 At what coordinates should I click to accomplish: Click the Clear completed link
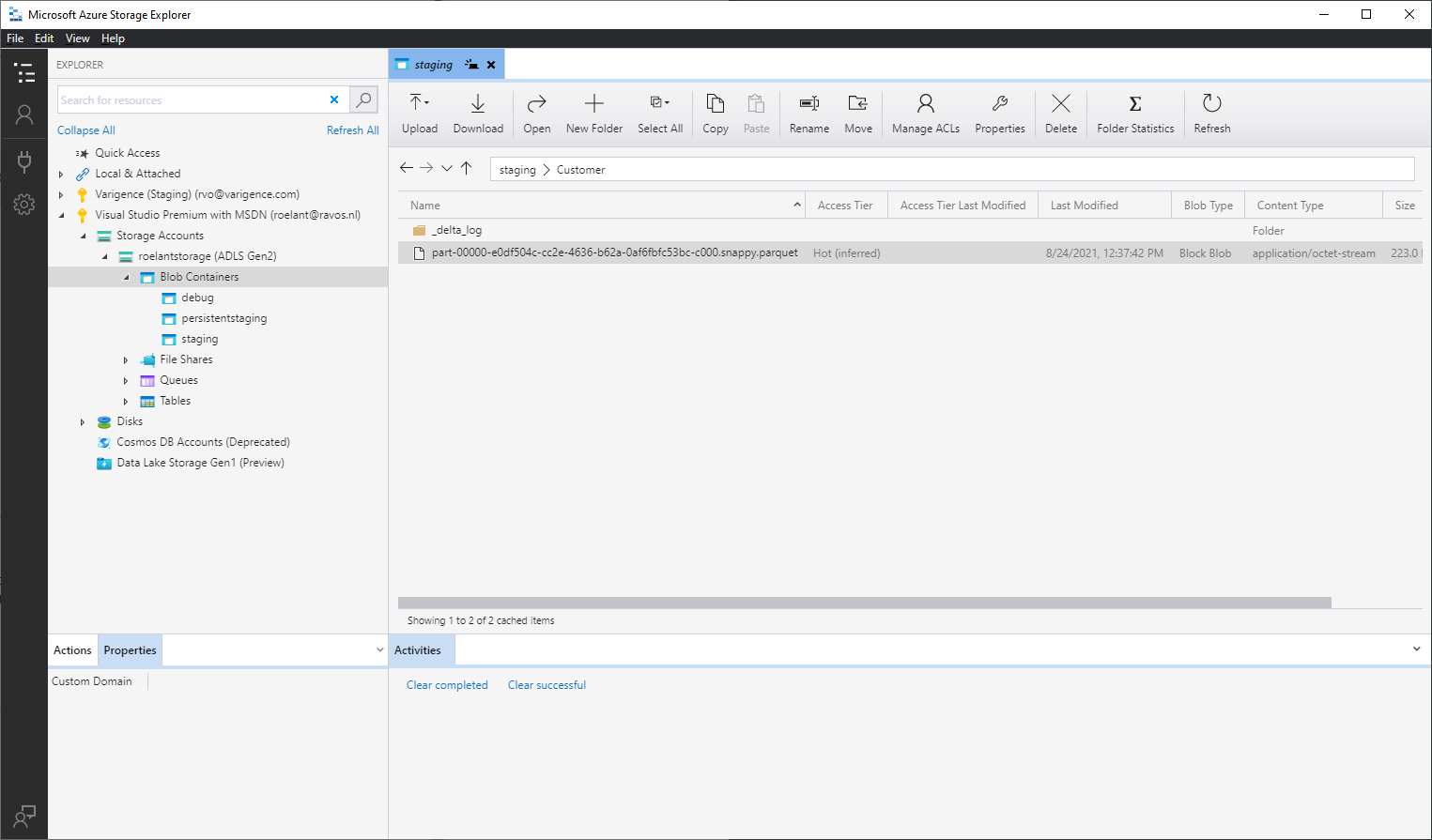(x=447, y=685)
